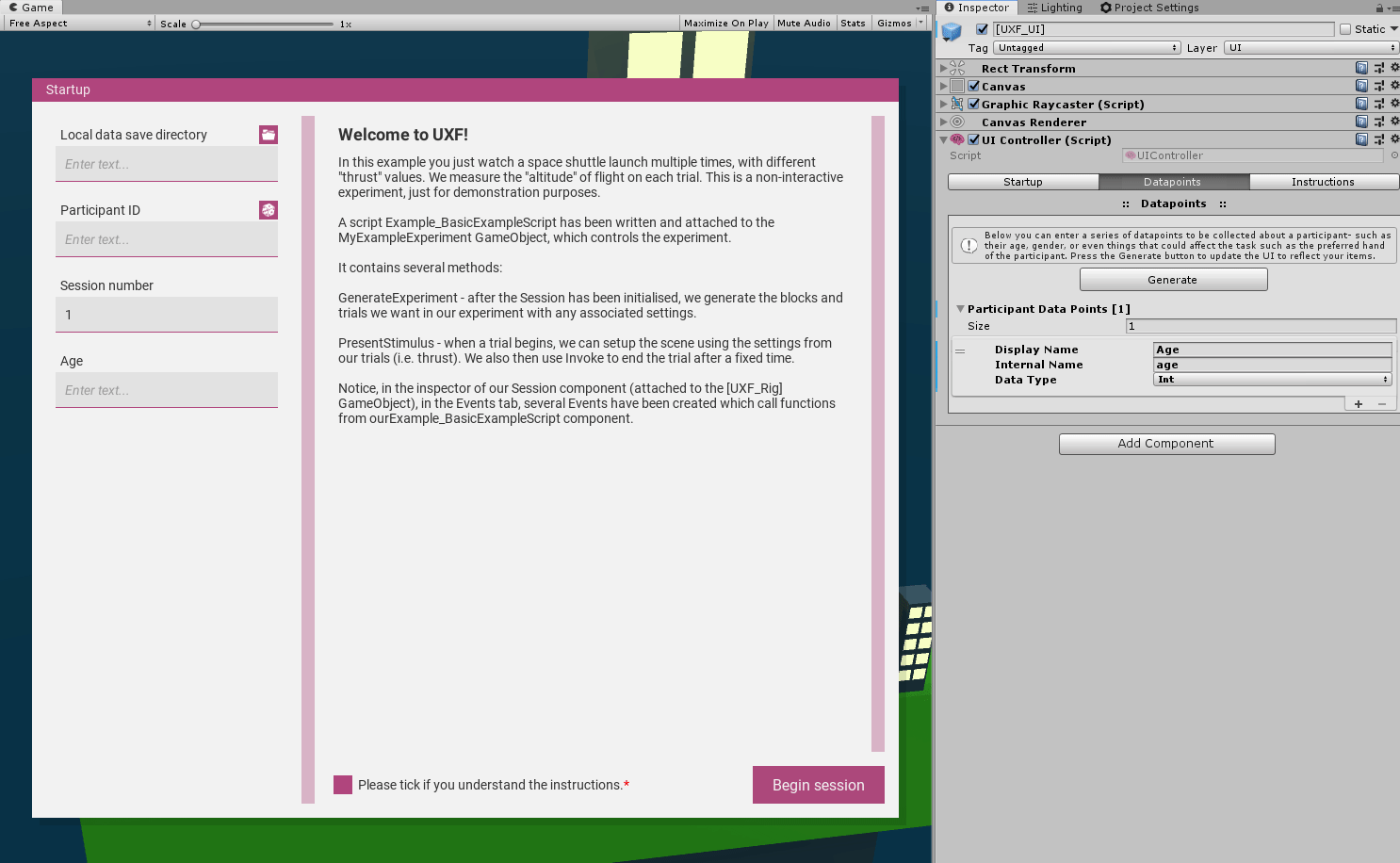
Task: Open help reference for Rect Transform
Action: click(1361, 68)
